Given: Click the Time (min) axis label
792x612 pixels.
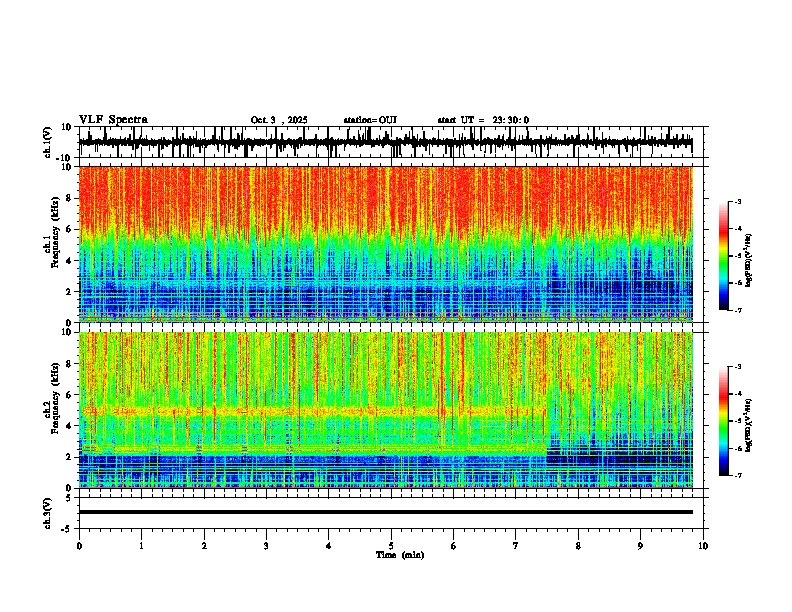Looking at the screenshot, I should (x=400, y=555).
